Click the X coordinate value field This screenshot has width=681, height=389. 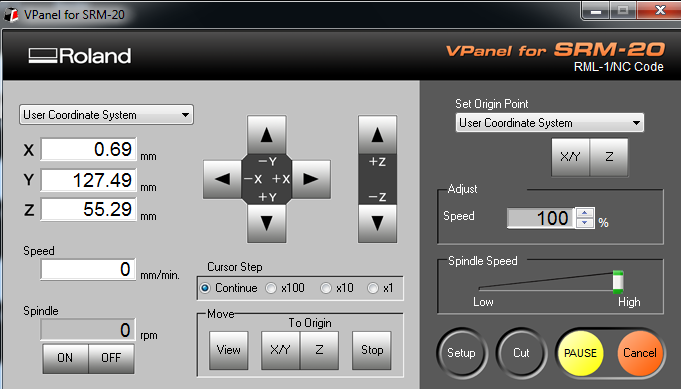(x=89, y=149)
